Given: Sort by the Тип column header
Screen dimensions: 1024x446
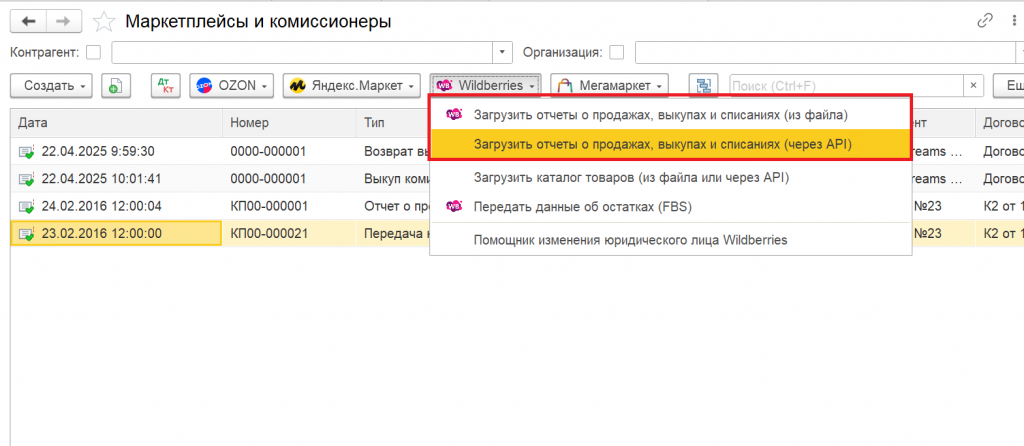Looking at the screenshot, I should coord(392,123).
